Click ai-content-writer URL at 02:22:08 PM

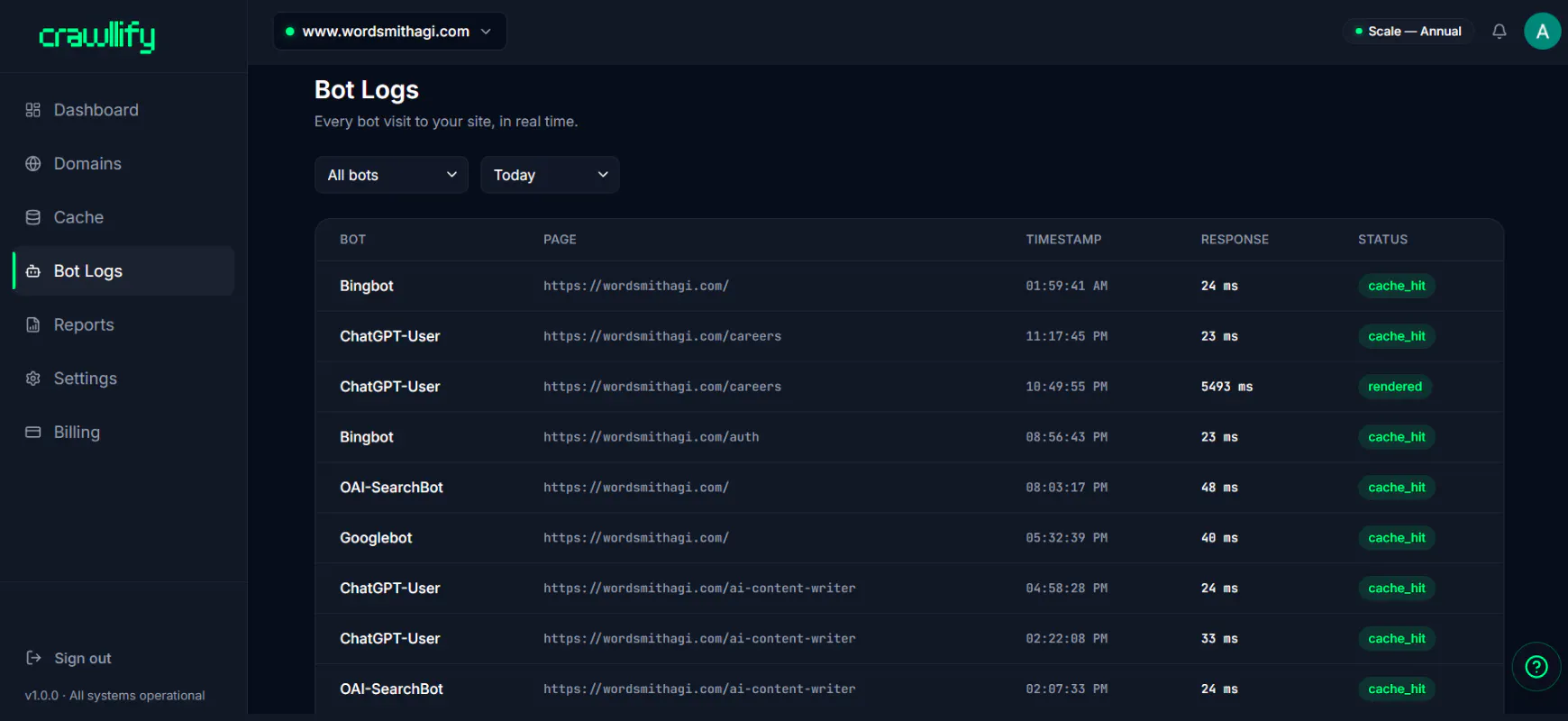tap(699, 639)
